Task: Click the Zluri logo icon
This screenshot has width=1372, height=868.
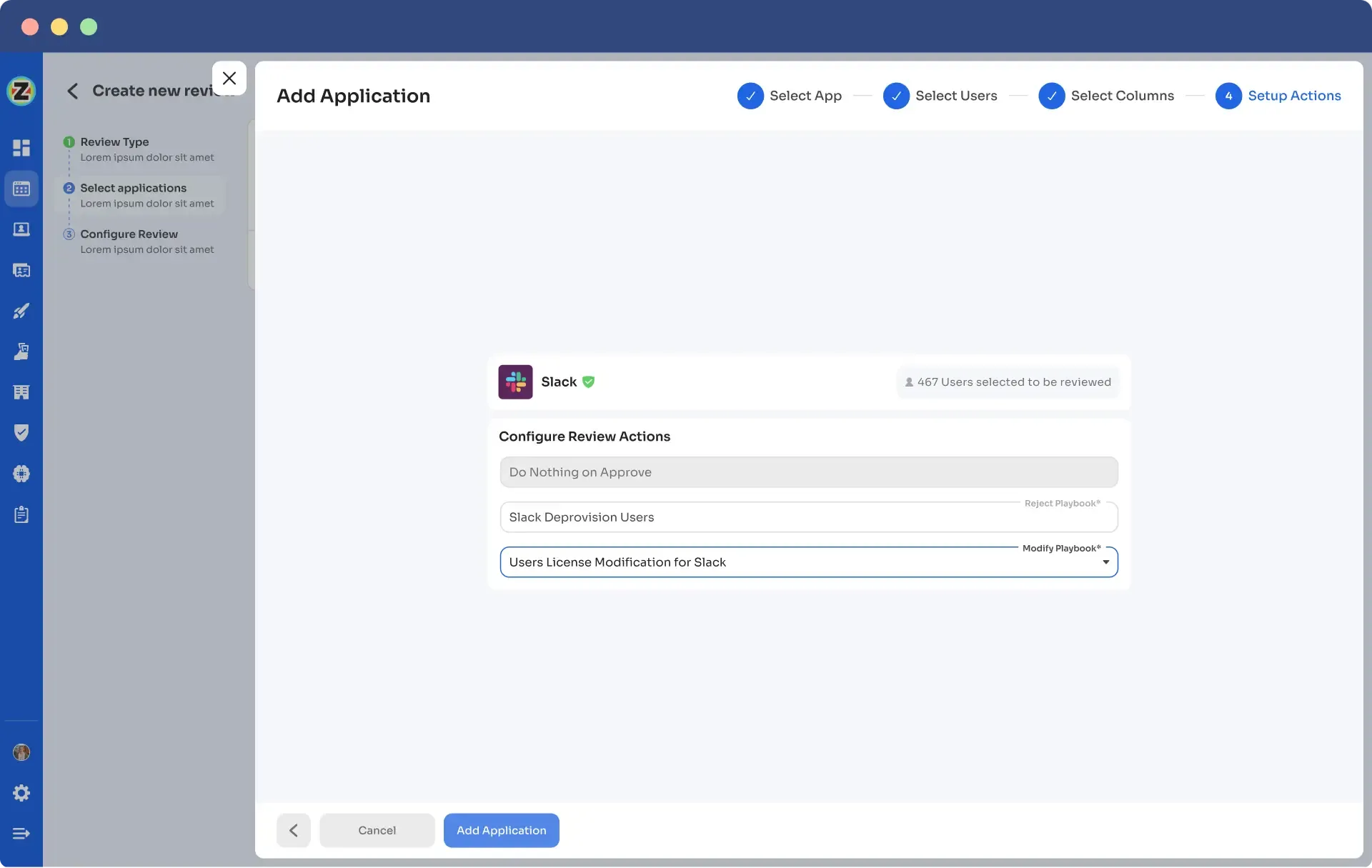Action: [x=21, y=91]
